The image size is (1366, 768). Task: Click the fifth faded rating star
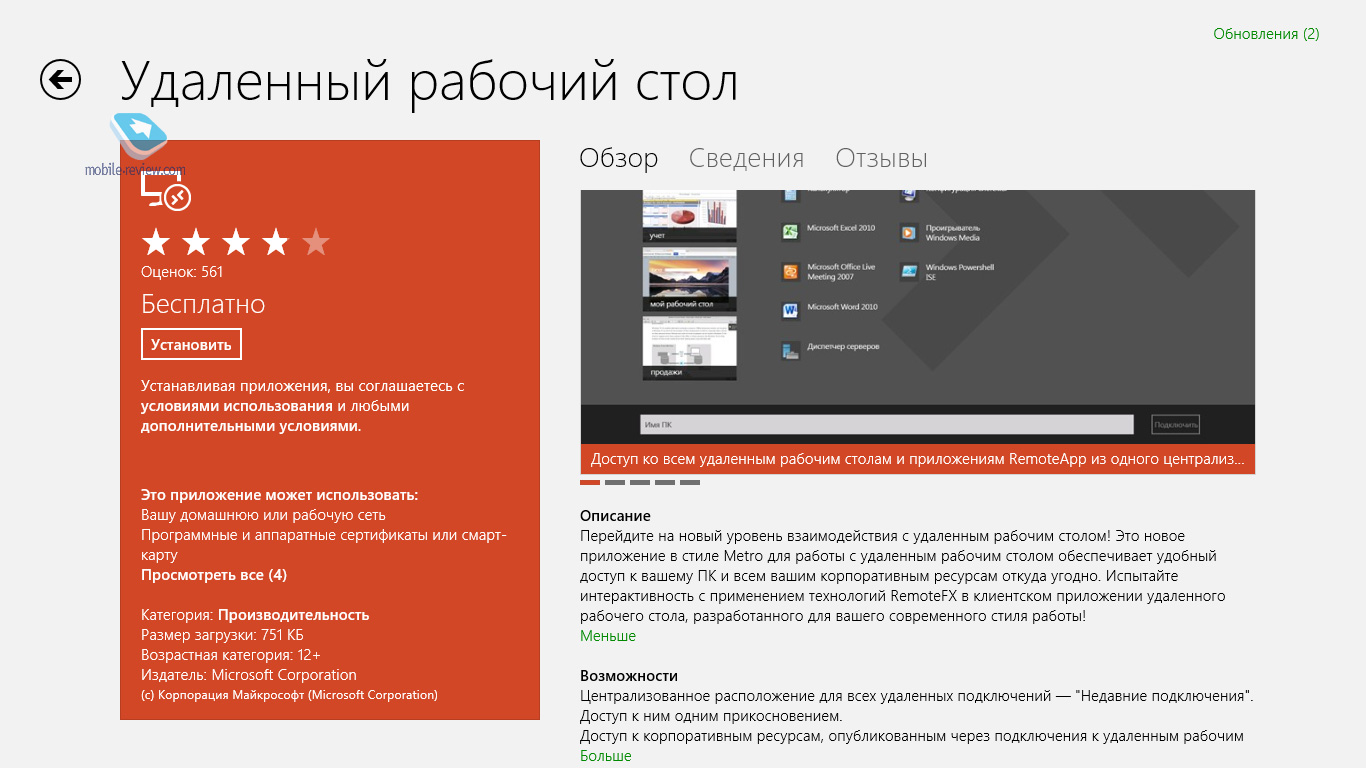(x=316, y=242)
